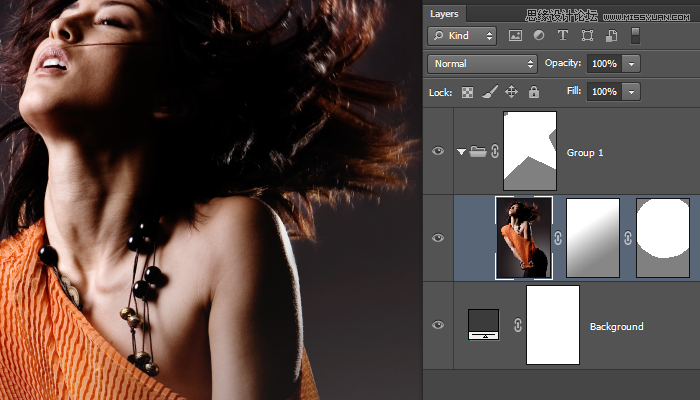Viewport: 700px width, 400px height.
Task: Toggle layer filtering switch
Action: (635, 36)
